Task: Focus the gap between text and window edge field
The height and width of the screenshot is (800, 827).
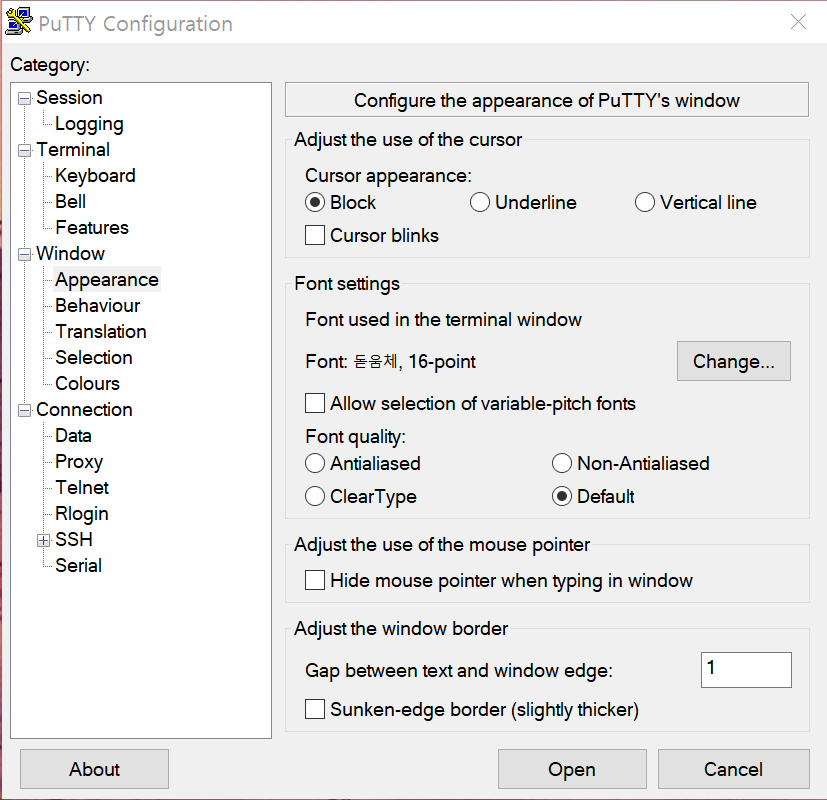Action: tap(746, 670)
